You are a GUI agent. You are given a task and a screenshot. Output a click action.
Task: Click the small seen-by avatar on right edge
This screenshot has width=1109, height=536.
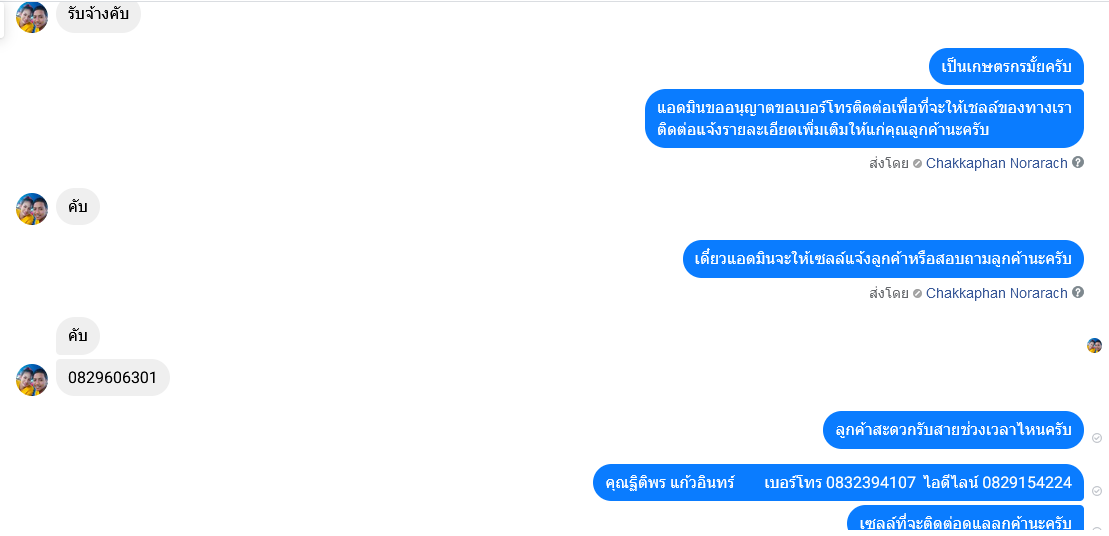click(x=1094, y=346)
